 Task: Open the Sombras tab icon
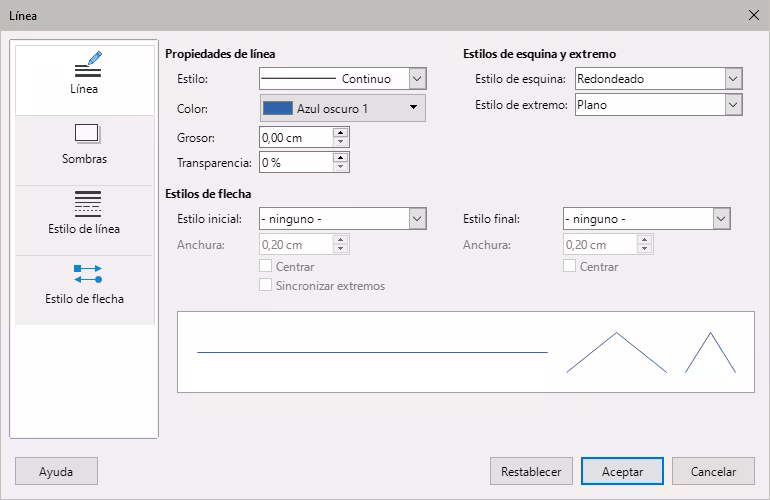88,134
